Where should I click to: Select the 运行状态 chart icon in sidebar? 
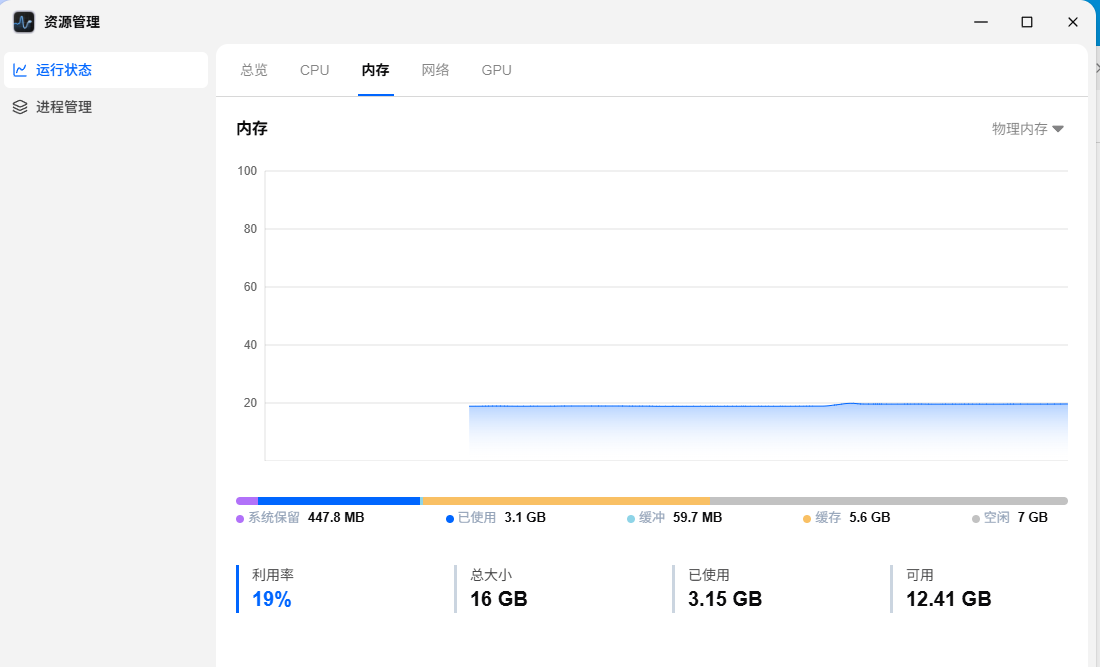[20, 70]
